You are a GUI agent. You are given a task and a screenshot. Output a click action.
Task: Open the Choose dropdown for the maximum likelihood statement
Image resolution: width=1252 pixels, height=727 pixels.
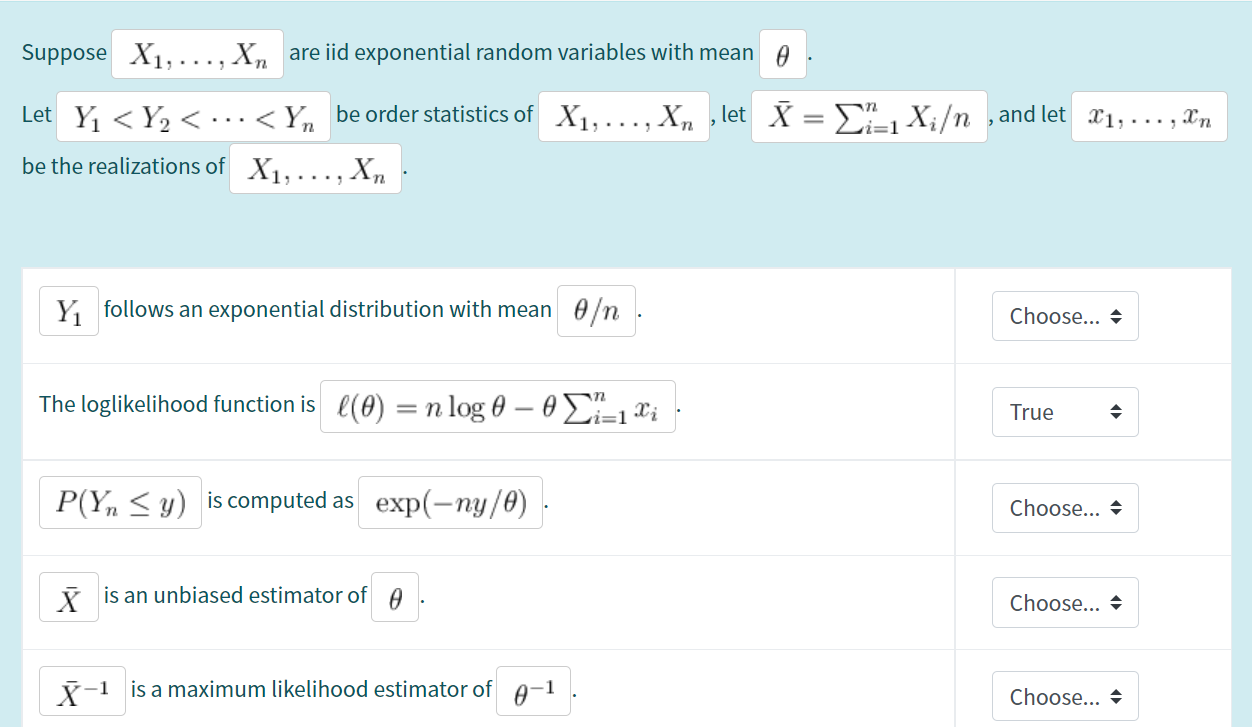[1064, 696]
